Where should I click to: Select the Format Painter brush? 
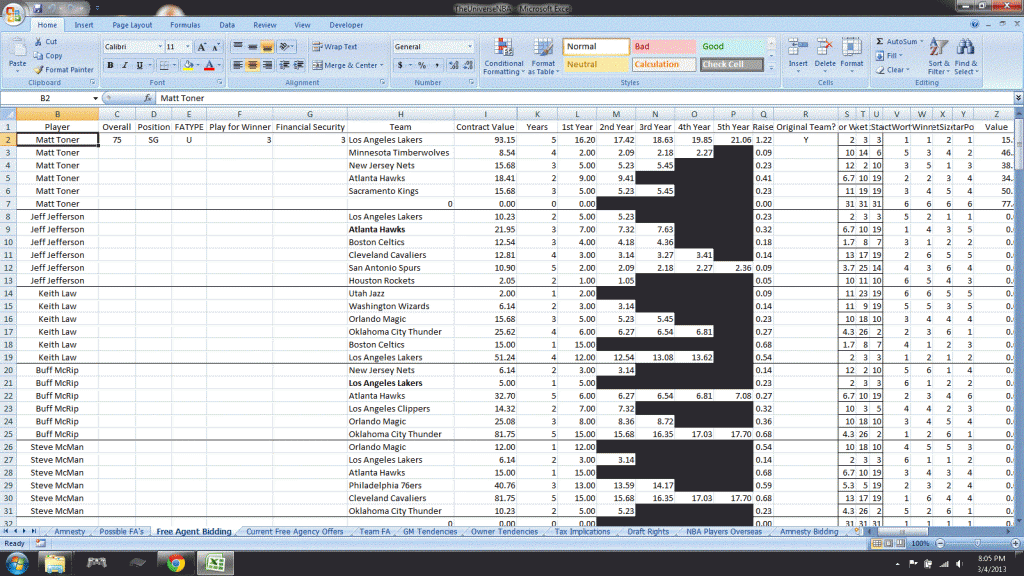point(39,69)
